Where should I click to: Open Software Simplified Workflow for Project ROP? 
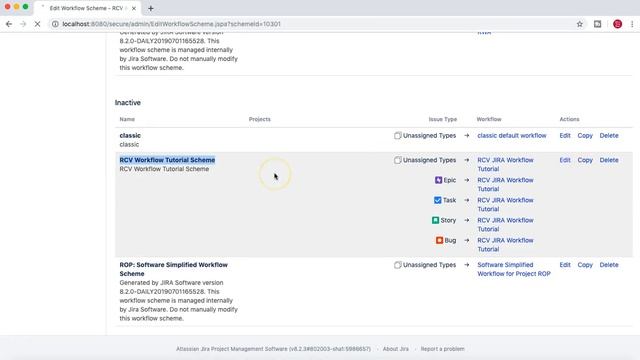[x=514, y=269]
